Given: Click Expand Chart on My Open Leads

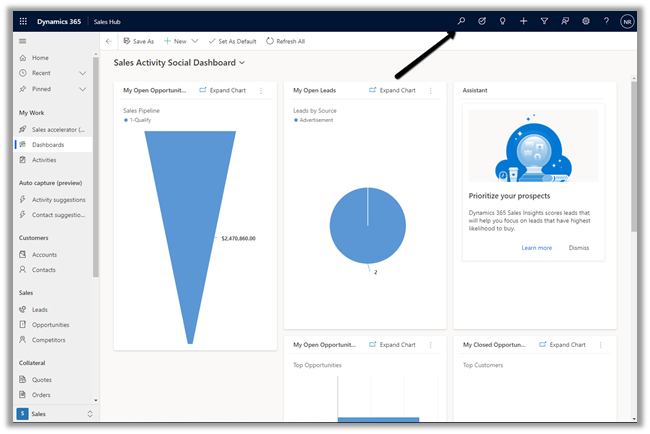Looking at the screenshot, I should tap(391, 90).
